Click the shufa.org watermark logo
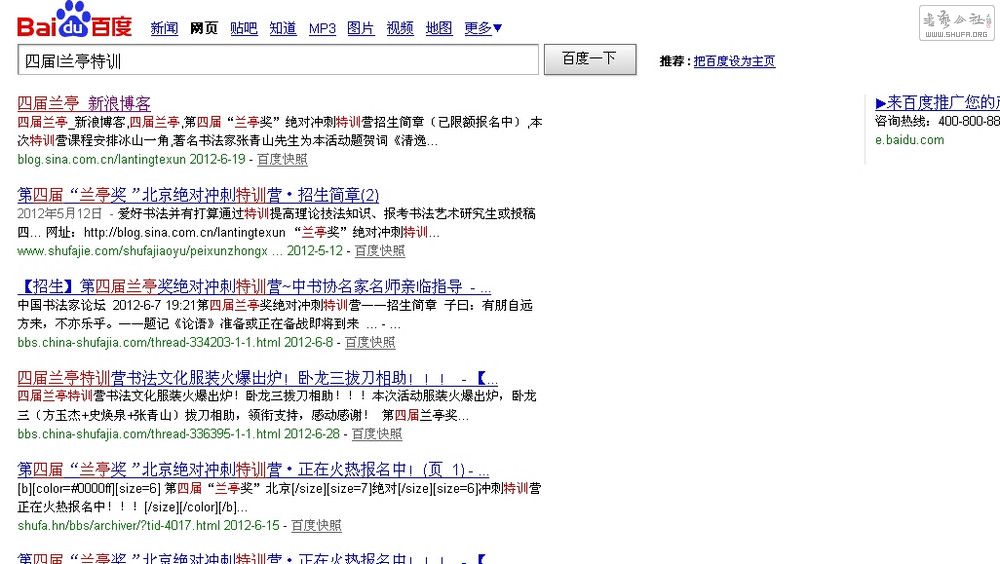1000x564 pixels. point(954,22)
